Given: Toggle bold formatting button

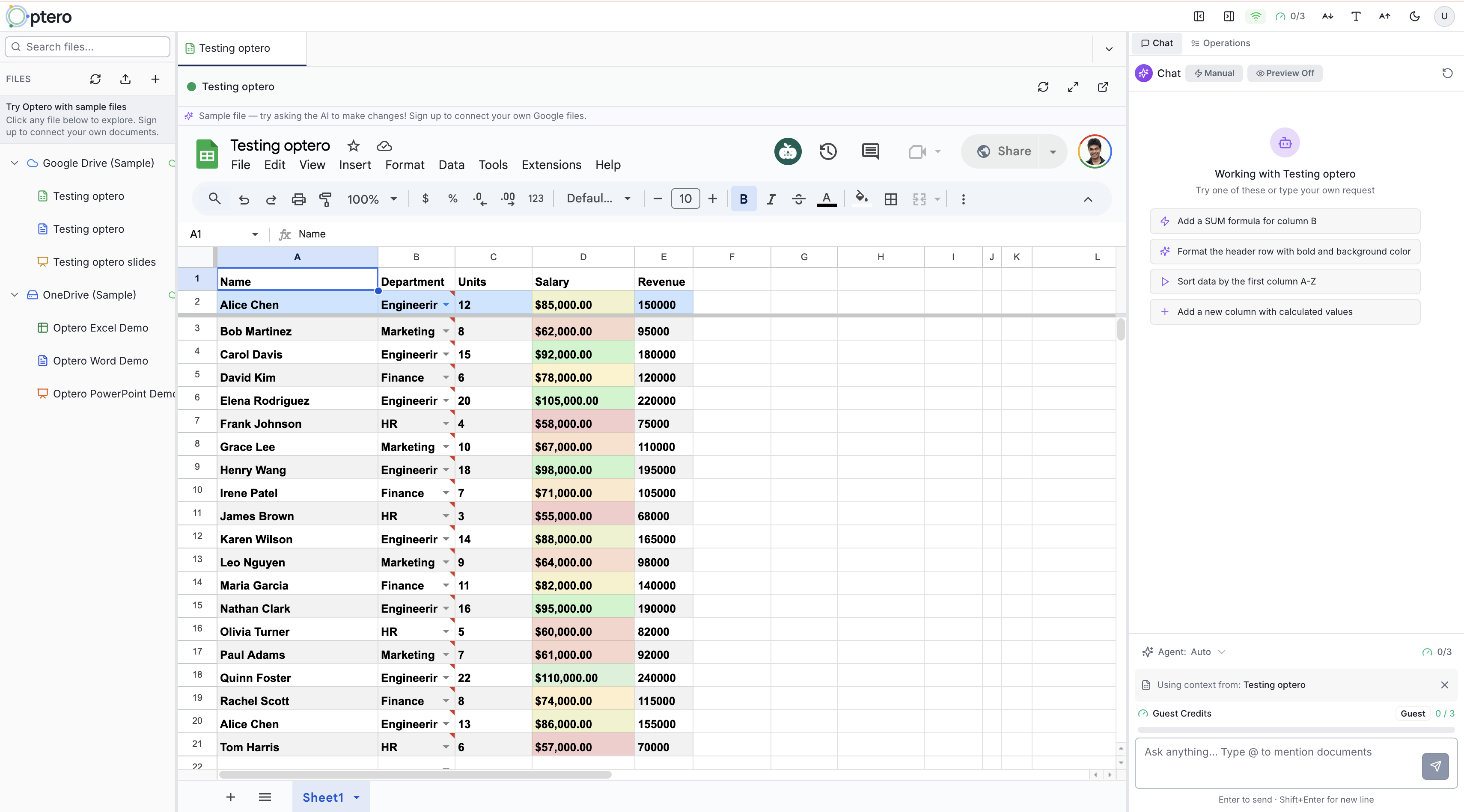Looking at the screenshot, I should 743,199.
